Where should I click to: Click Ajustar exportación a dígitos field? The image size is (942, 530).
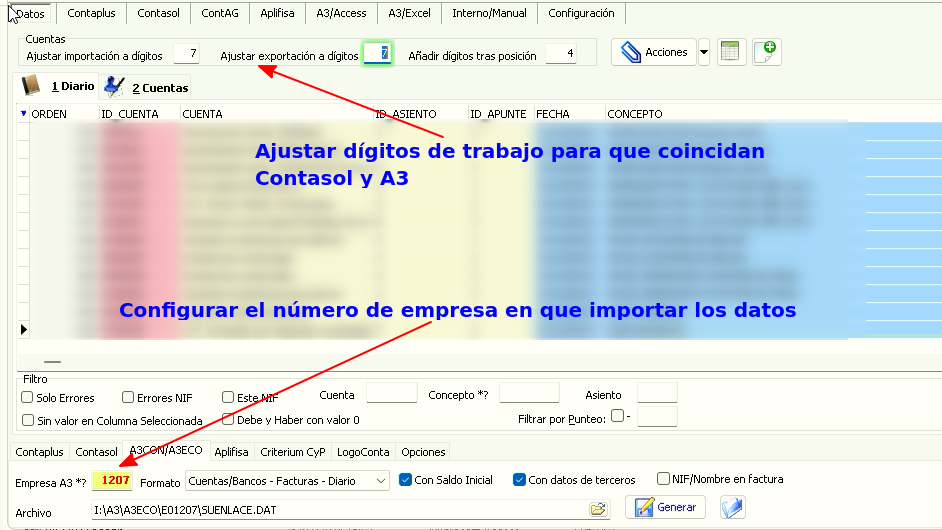377,53
